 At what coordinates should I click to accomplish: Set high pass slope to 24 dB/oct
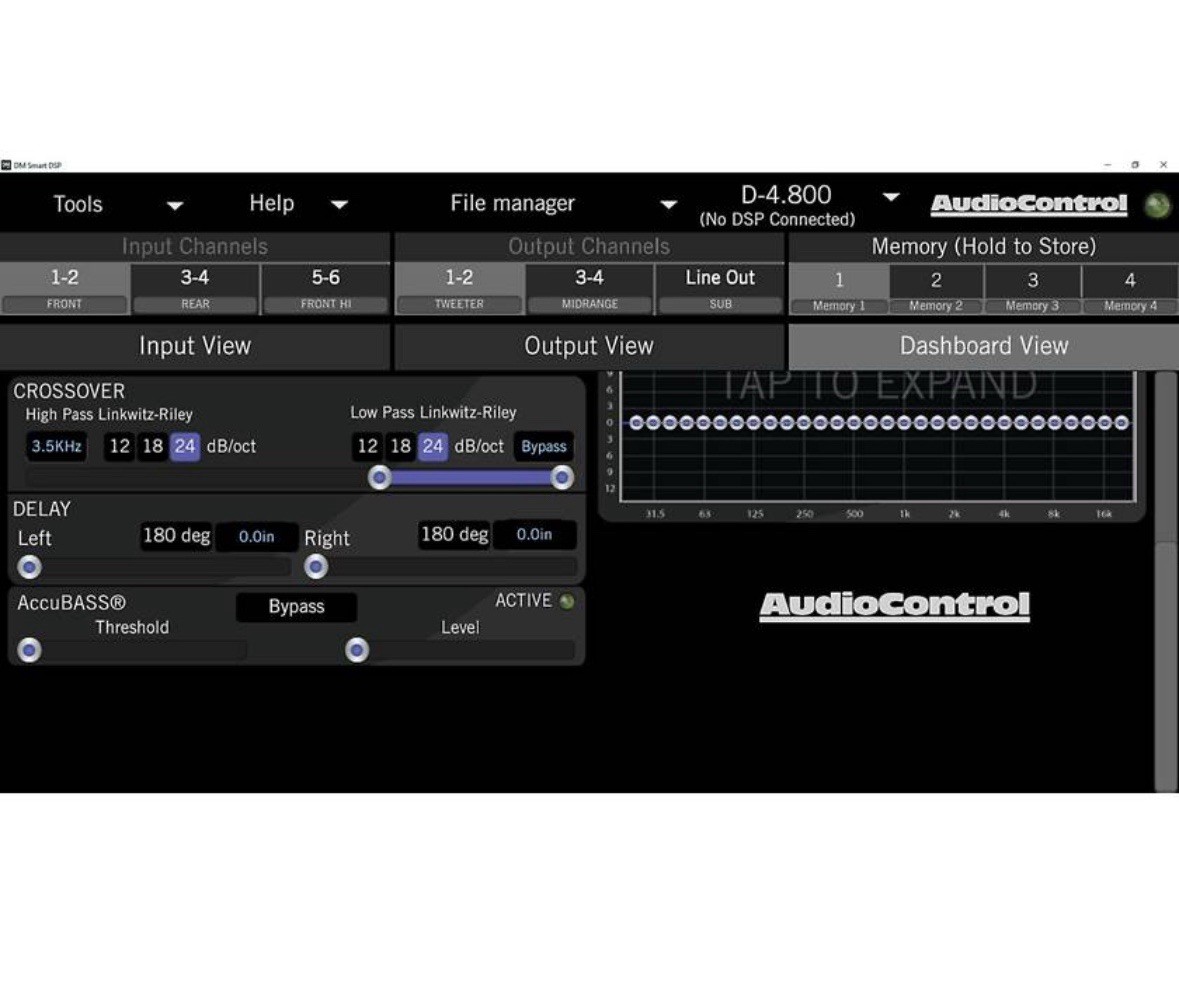coord(185,447)
